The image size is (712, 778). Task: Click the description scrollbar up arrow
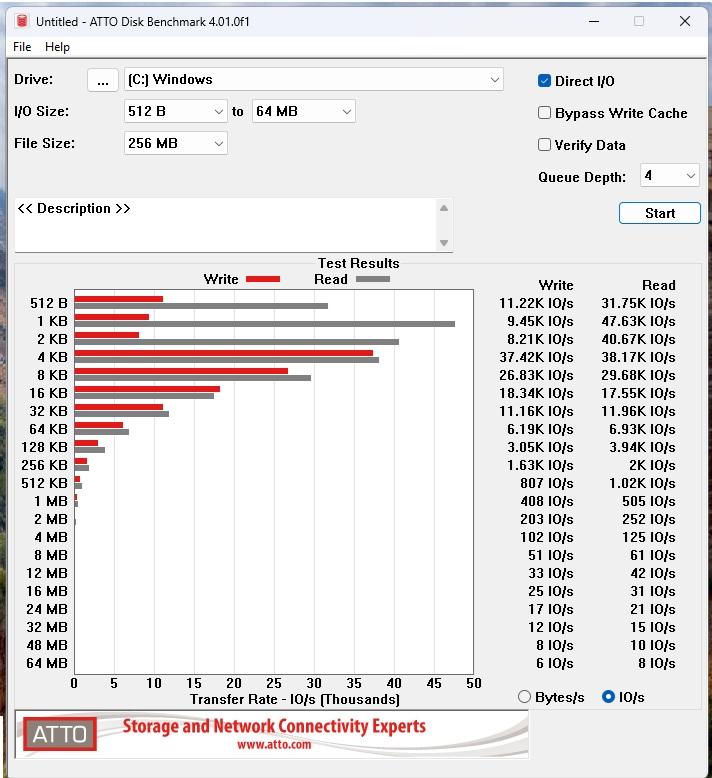(x=444, y=208)
